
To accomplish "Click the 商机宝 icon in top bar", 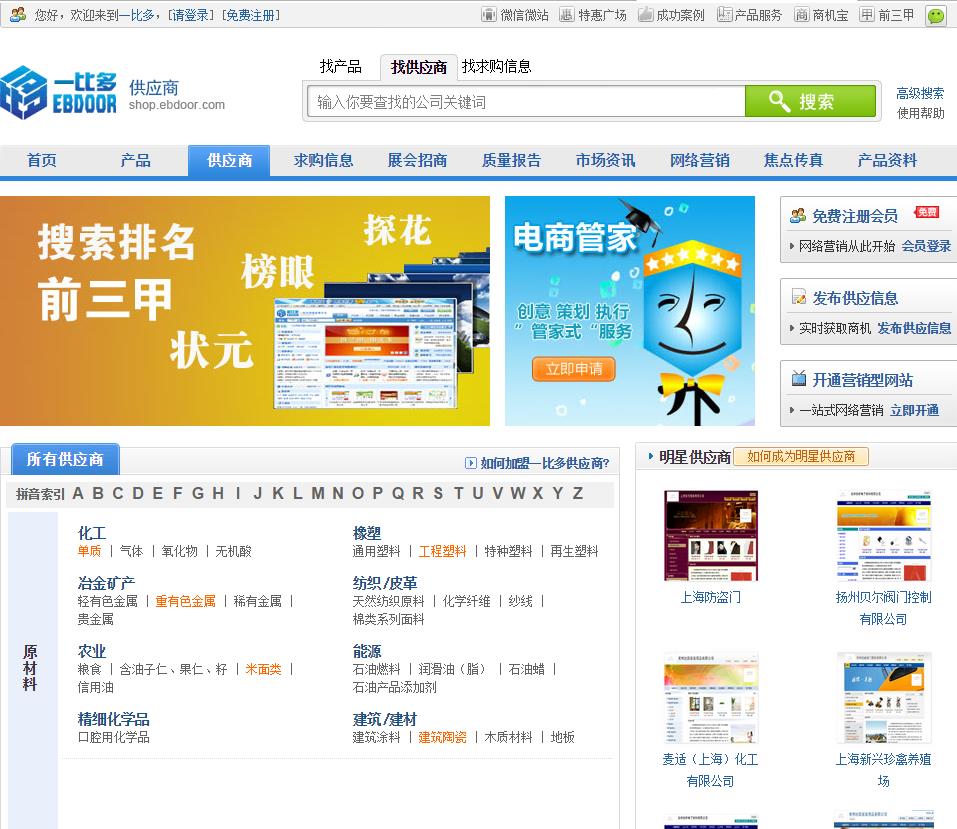I will 801,15.
